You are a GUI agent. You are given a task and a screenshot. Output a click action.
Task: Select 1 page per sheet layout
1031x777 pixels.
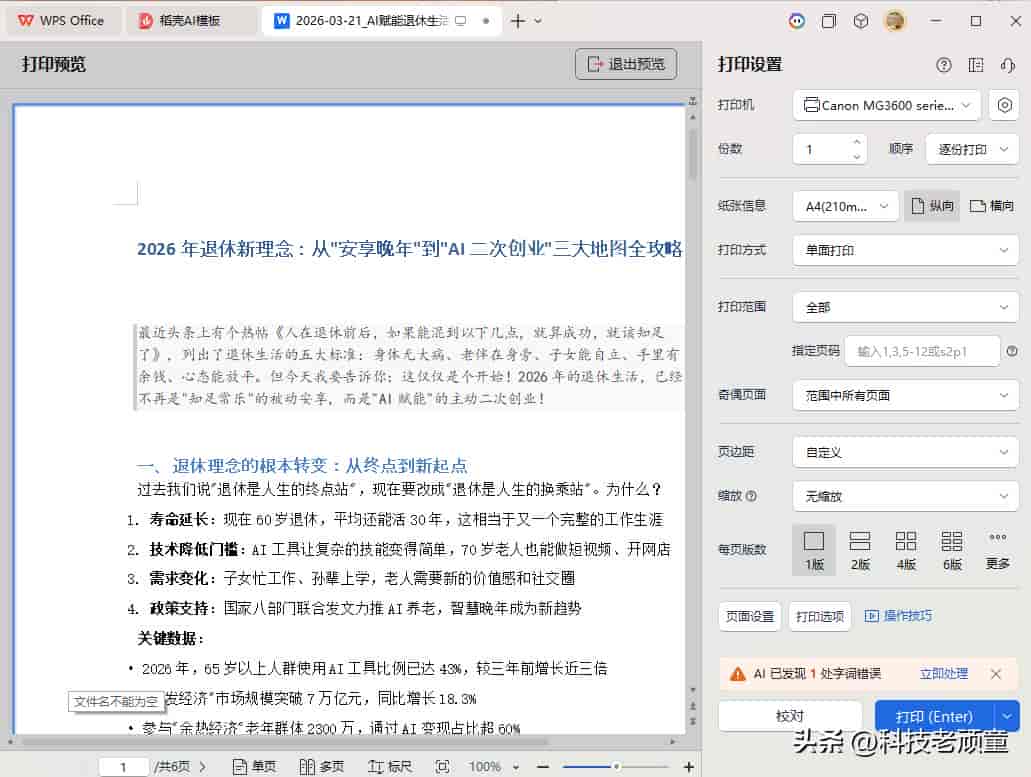[x=814, y=550]
